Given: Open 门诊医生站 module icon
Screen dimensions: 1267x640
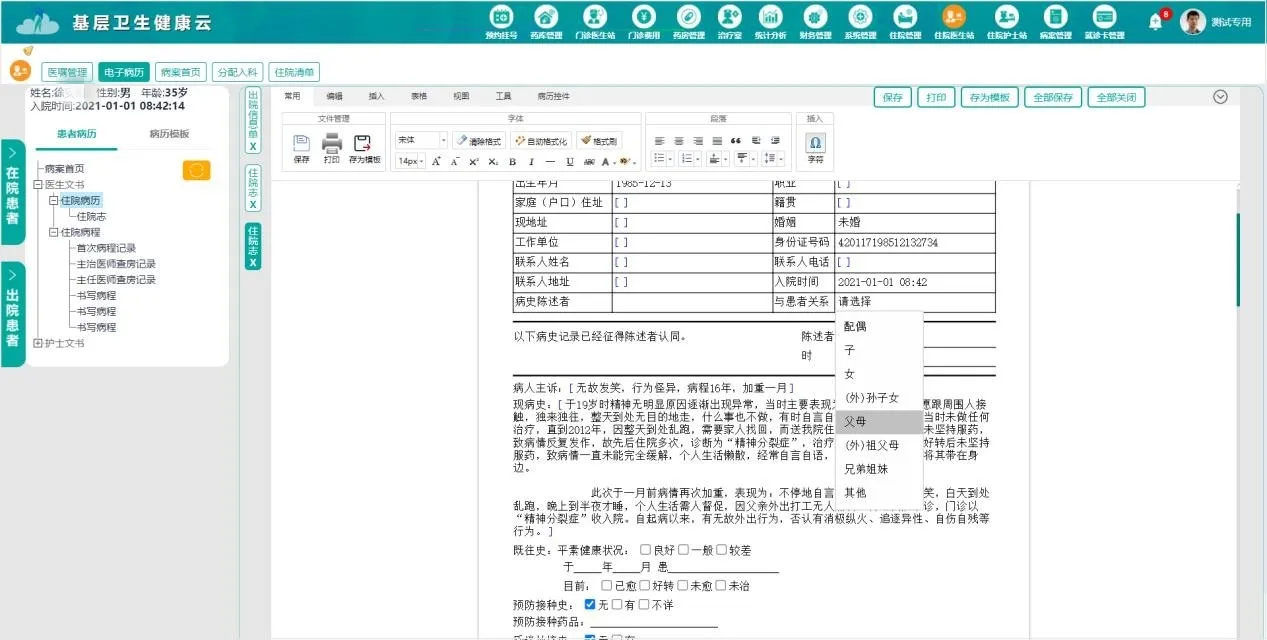Looking at the screenshot, I should tap(595, 21).
